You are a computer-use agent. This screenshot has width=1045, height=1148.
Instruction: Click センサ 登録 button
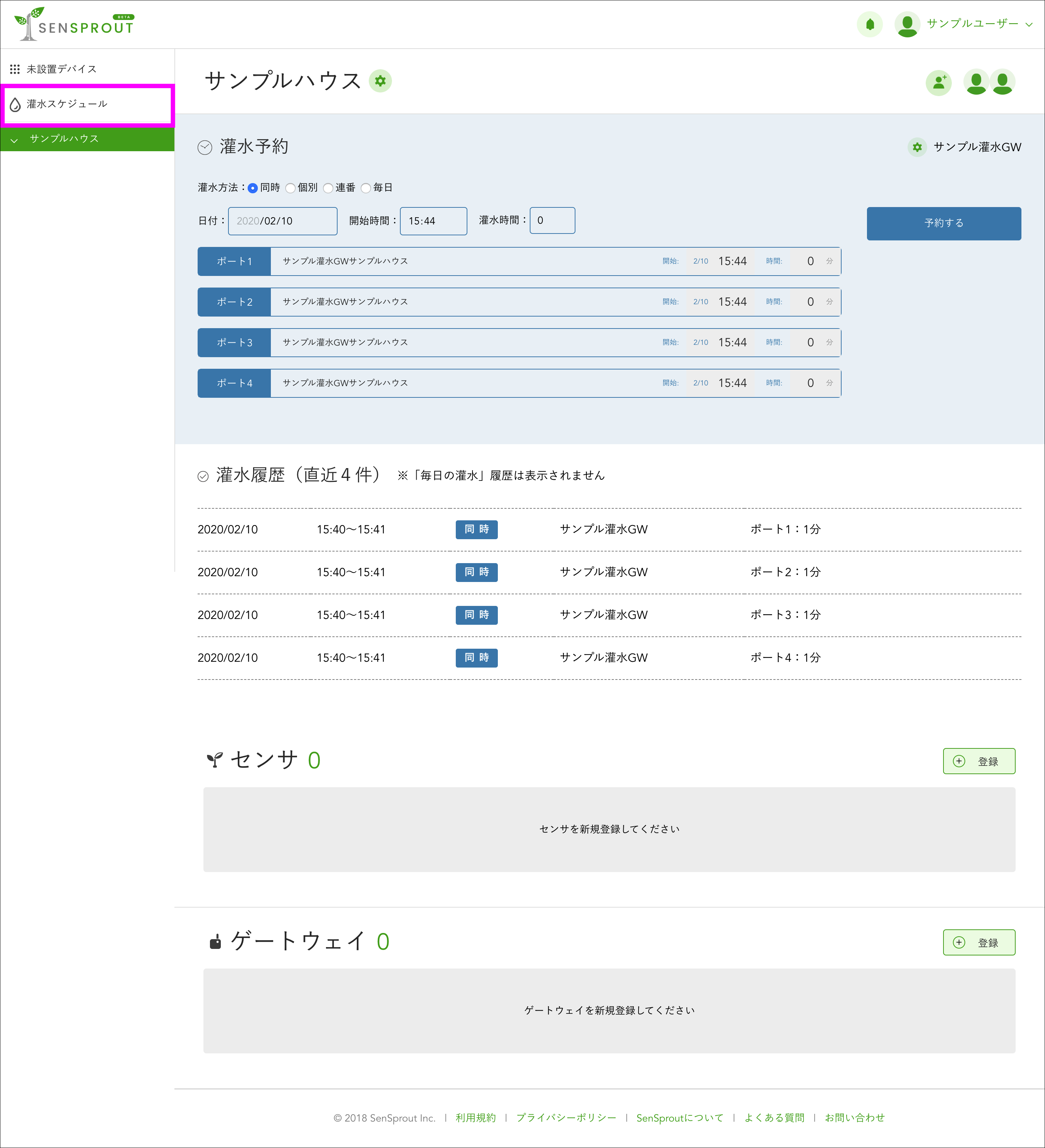click(979, 761)
